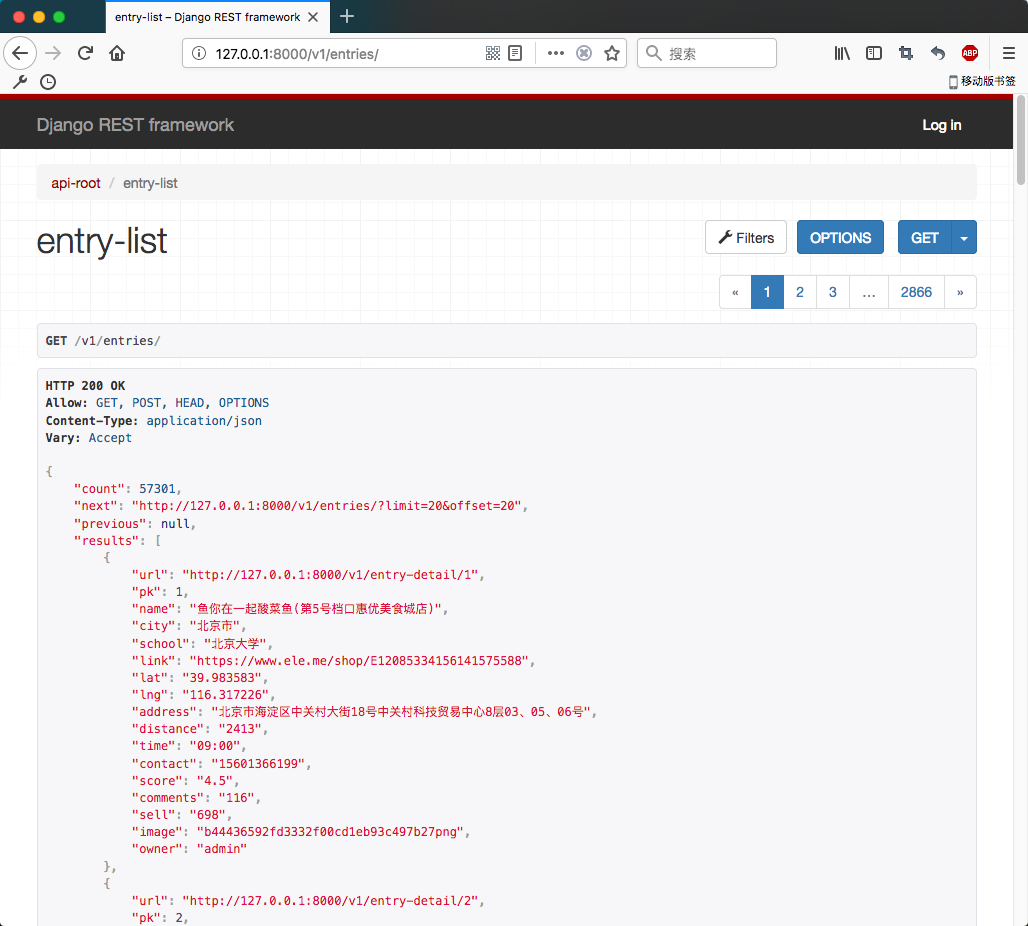Reload the page with the refresh icon
This screenshot has width=1028, height=926.
click(x=85, y=53)
